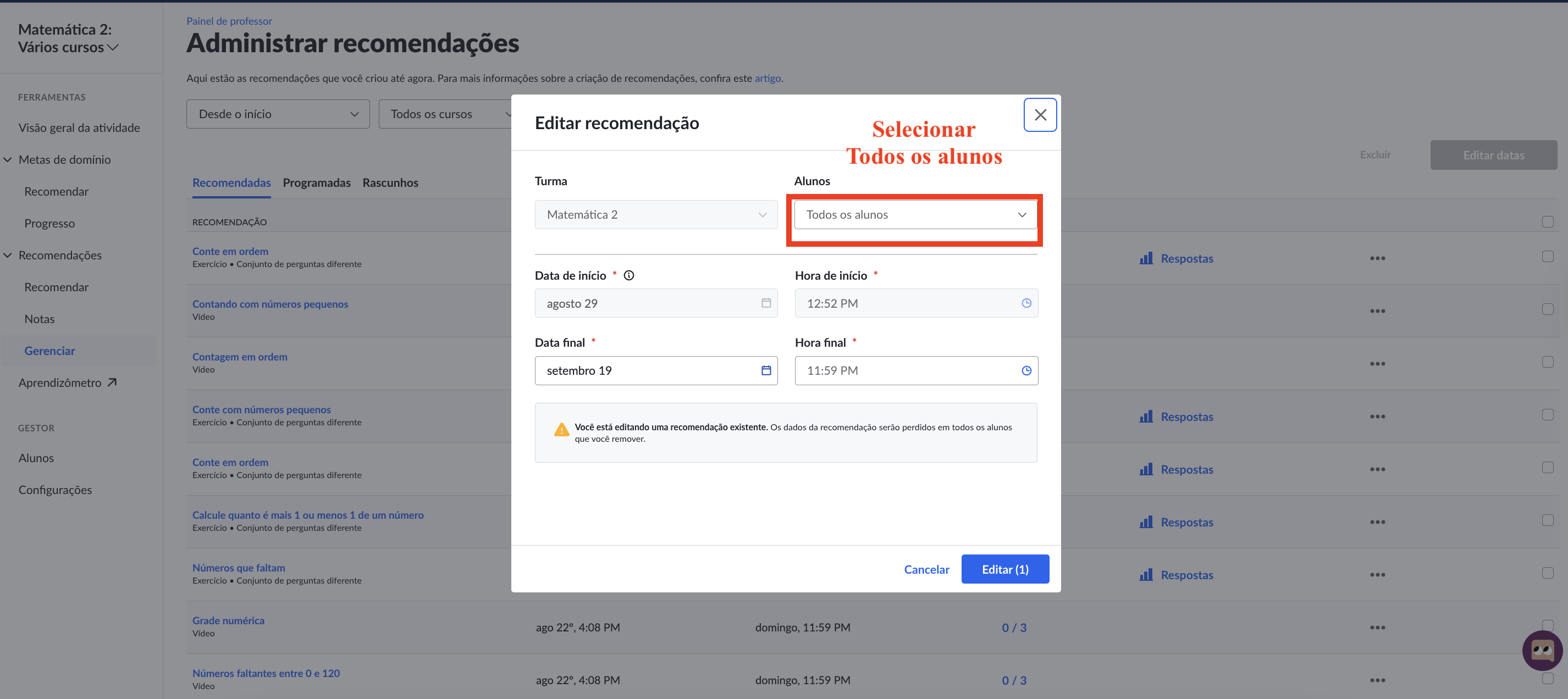Open the 0 / 3 count for Grade numérica
The height and width of the screenshot is (699, 1568).
(x=1014, y=628)
